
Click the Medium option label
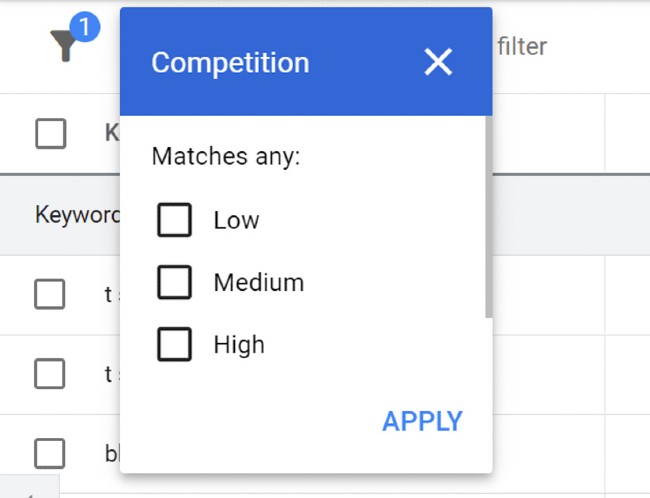pos(258,283)
